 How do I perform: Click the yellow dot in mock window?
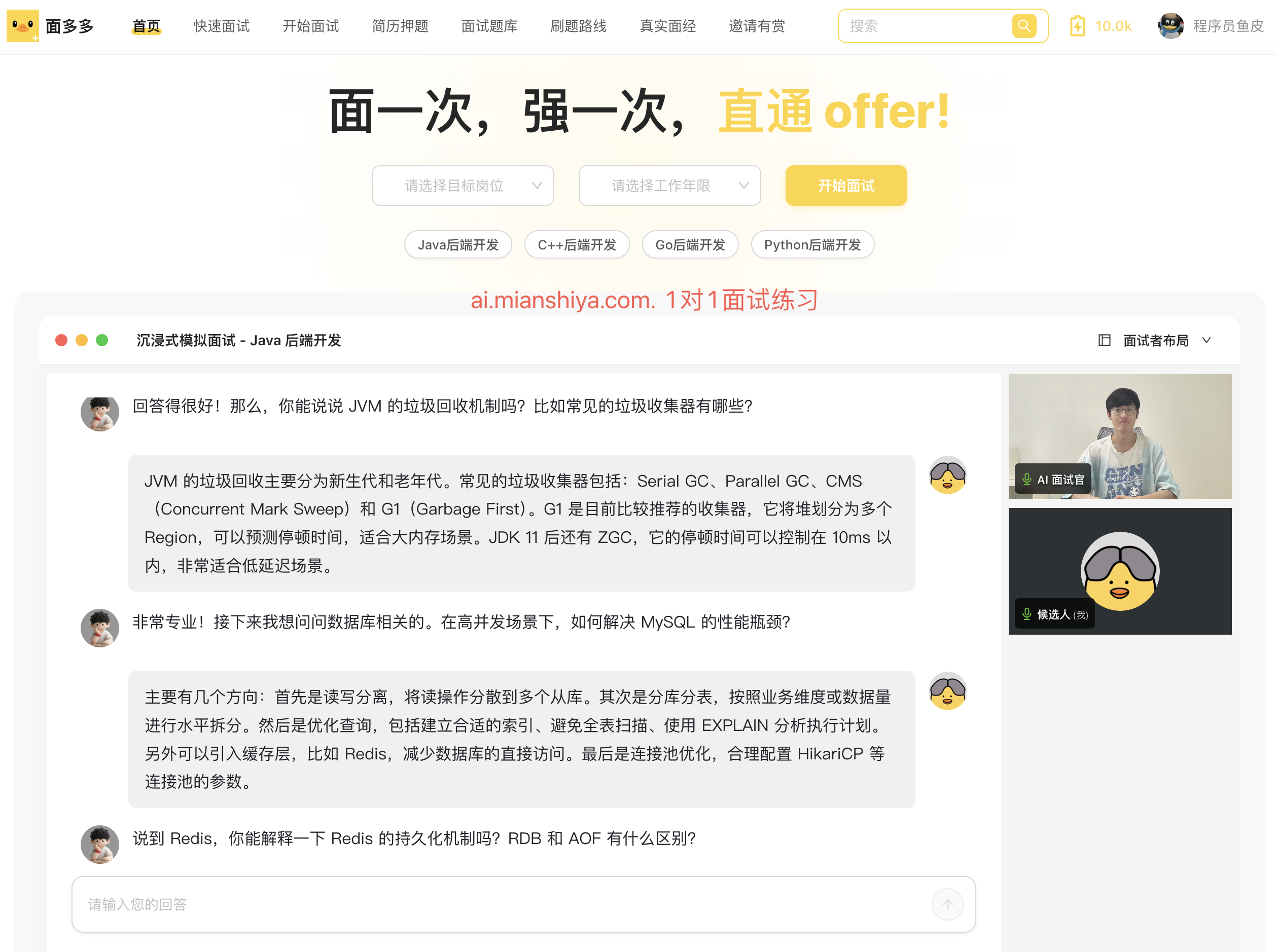(82, 341)
